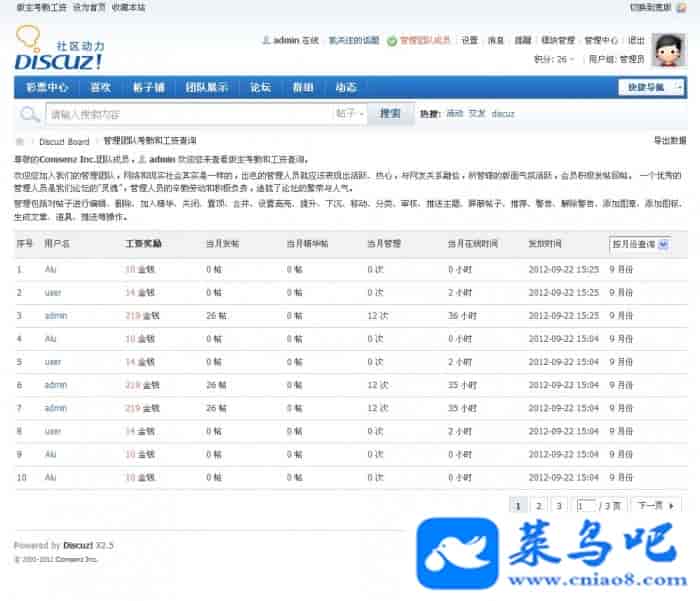Open the 管理中心 admin center link
This screenshot has height=601, width=700.
click(x=601, y=41)
